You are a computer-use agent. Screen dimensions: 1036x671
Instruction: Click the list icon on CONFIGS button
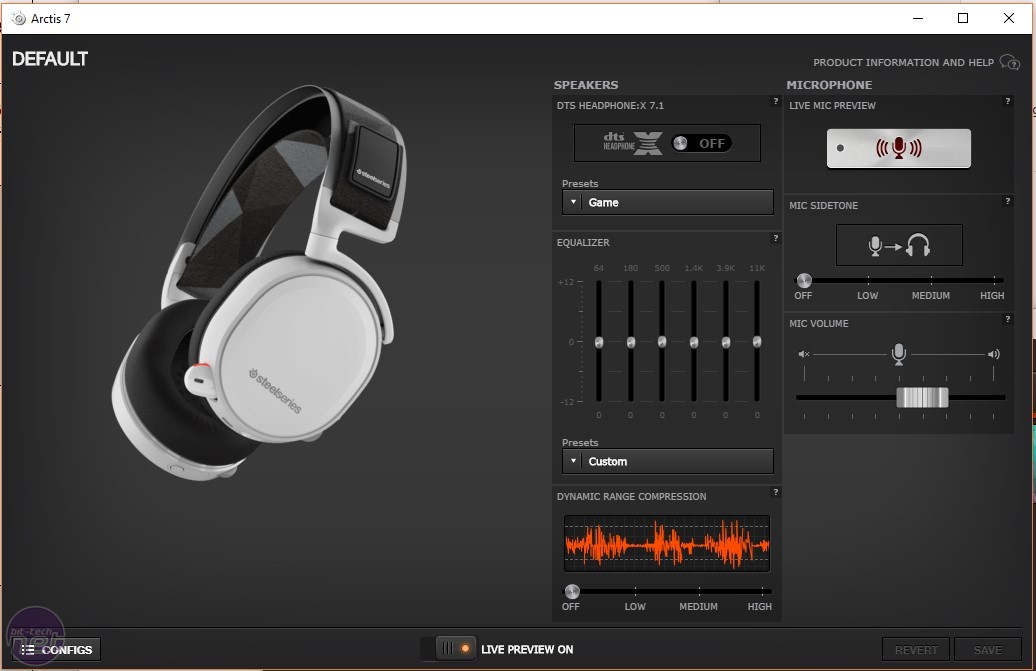28,650
